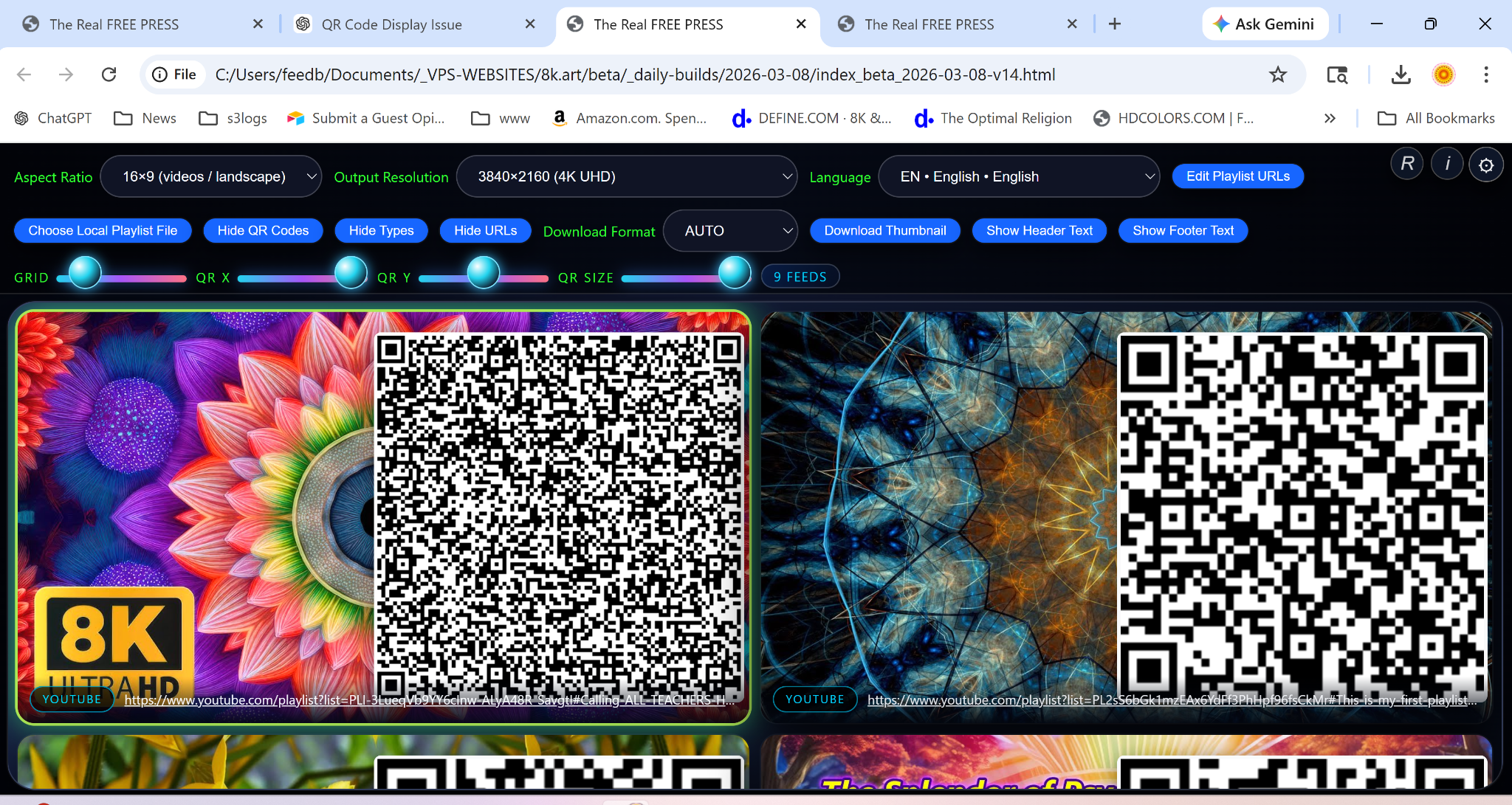The height and width of the screenshot is (805, 1512).
Task: Toggle Hide Types button
Action: click(381, 230)
